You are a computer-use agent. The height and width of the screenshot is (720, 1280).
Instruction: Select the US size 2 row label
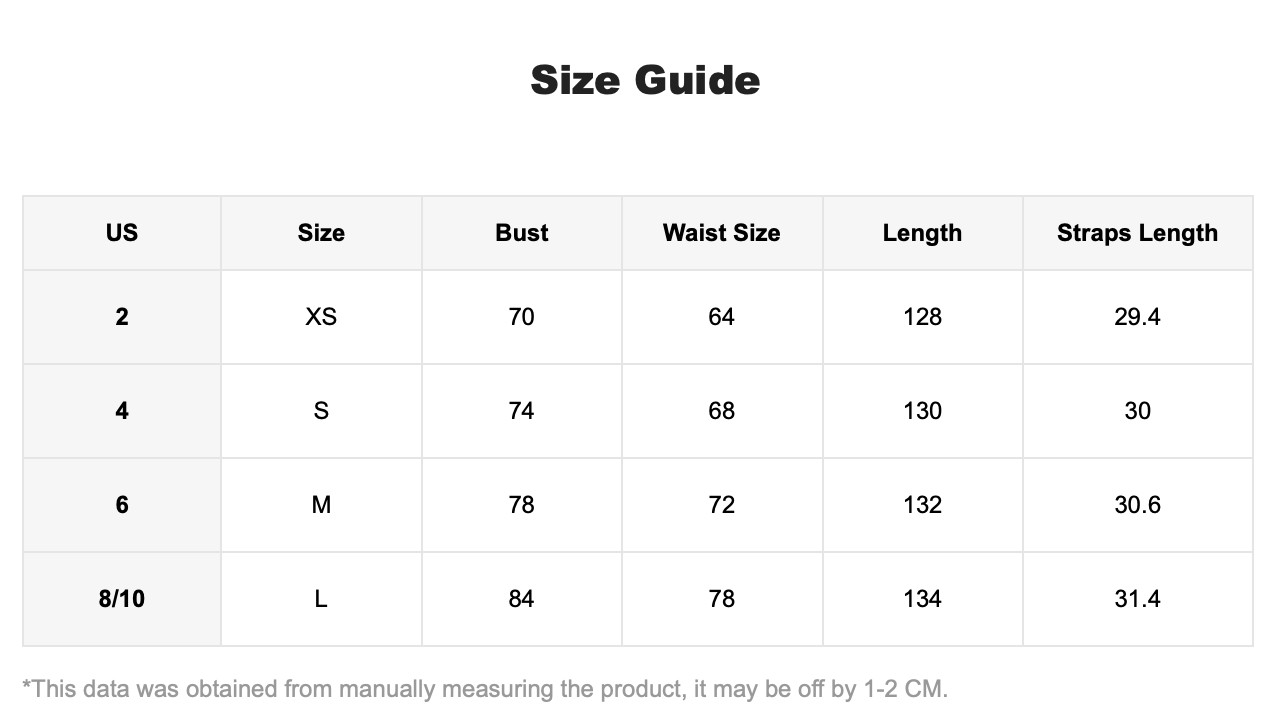pos(122,317)
